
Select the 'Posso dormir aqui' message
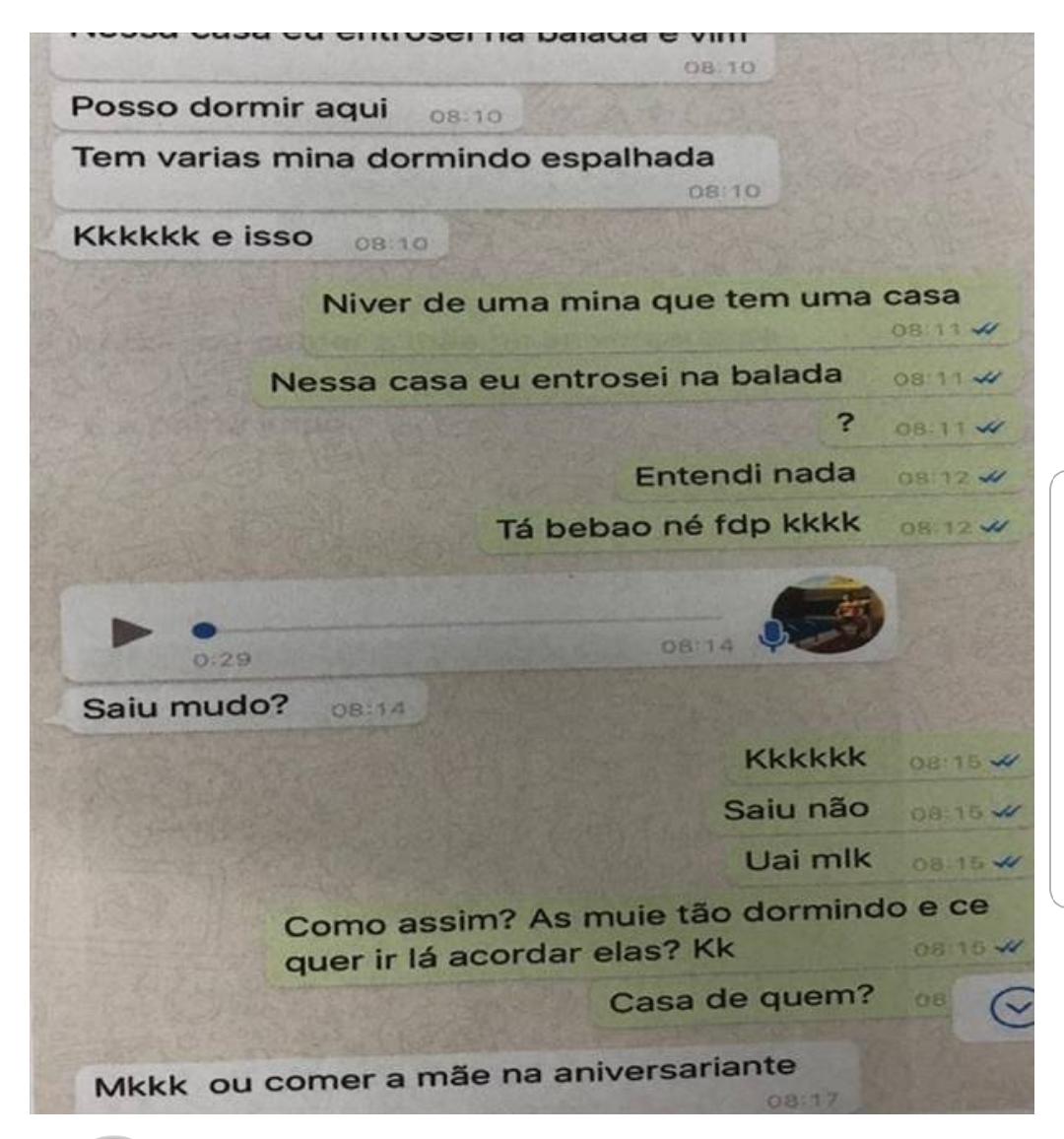(x=287, y=109)
